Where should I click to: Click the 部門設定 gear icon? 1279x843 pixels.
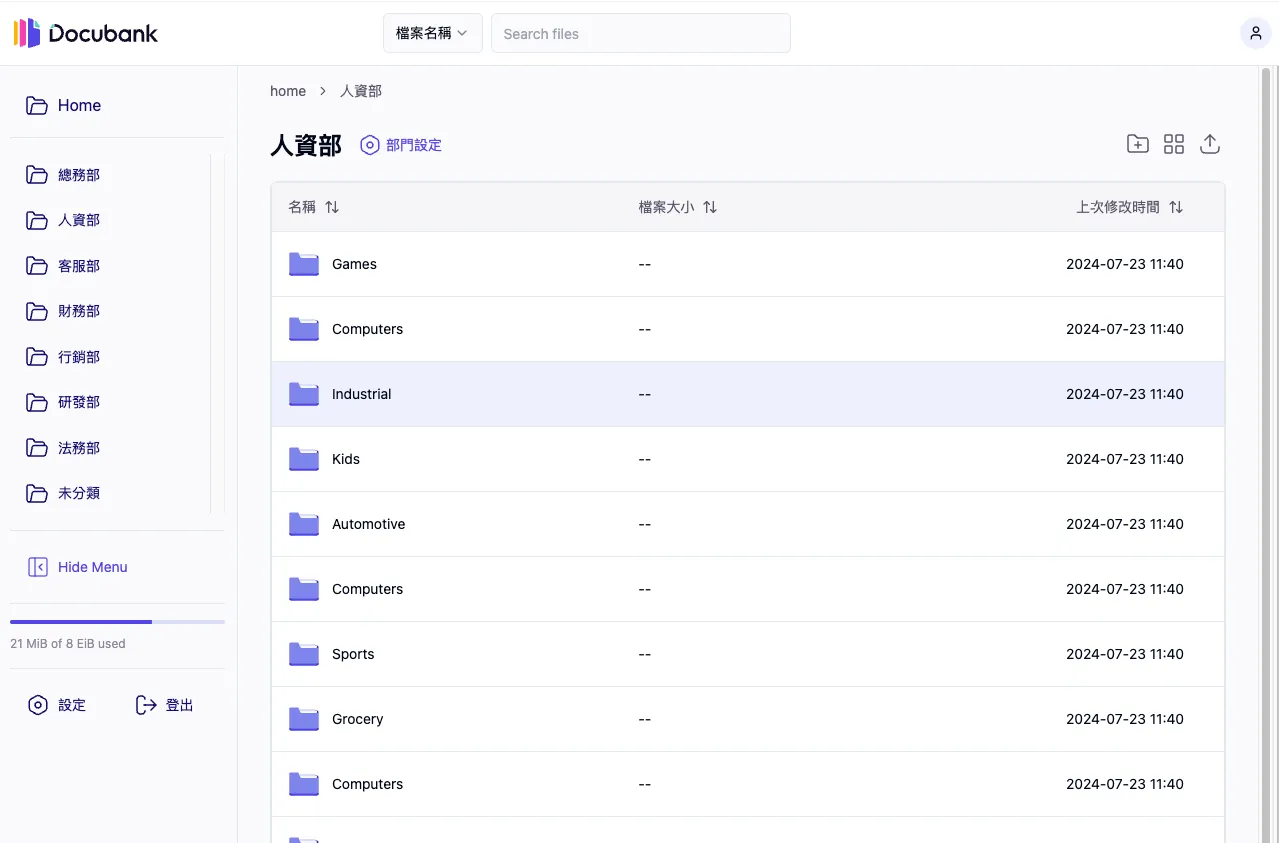point(369,144)
